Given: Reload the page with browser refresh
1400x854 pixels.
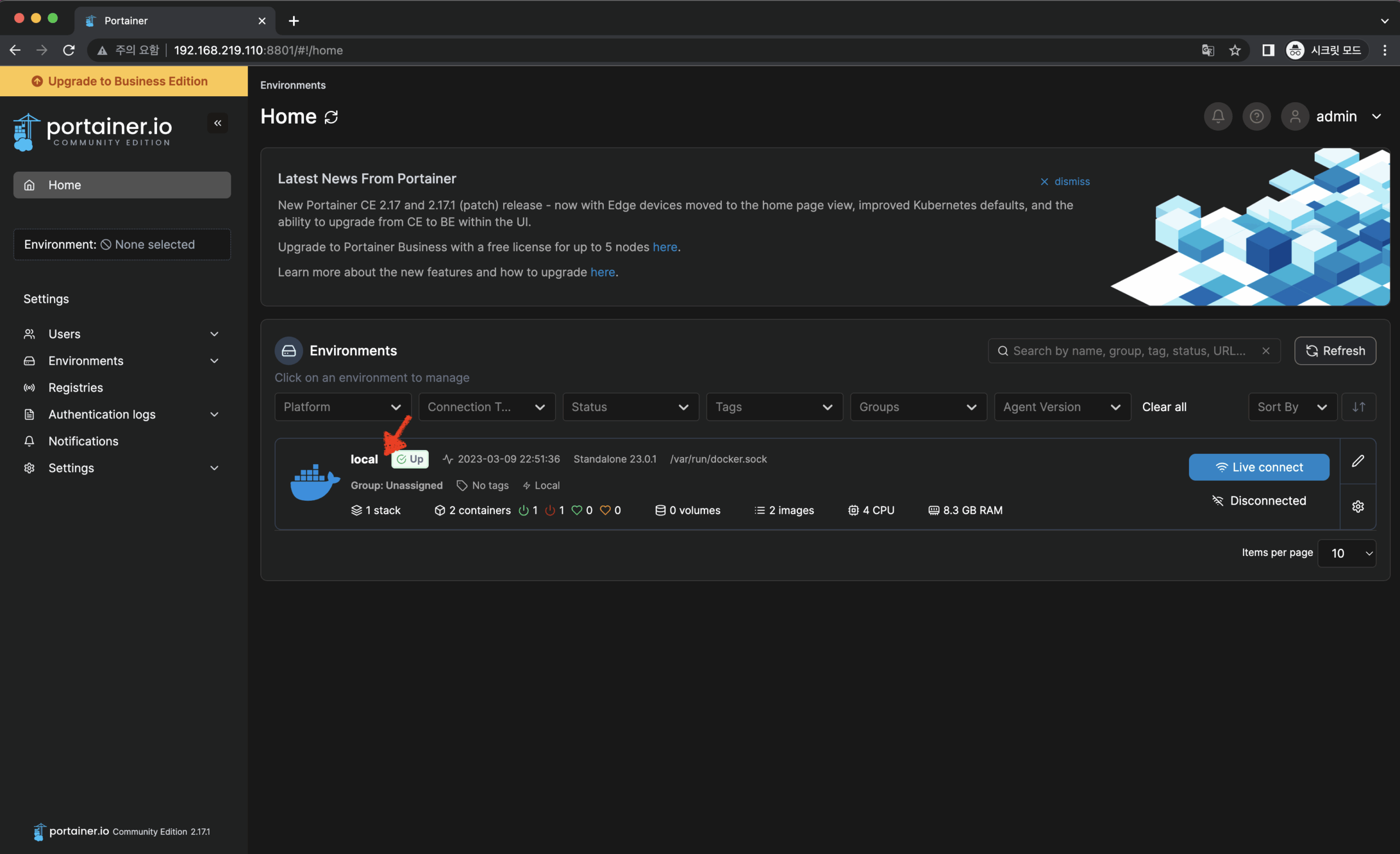Looking at the screenshot, I should (x=69, y=50).
